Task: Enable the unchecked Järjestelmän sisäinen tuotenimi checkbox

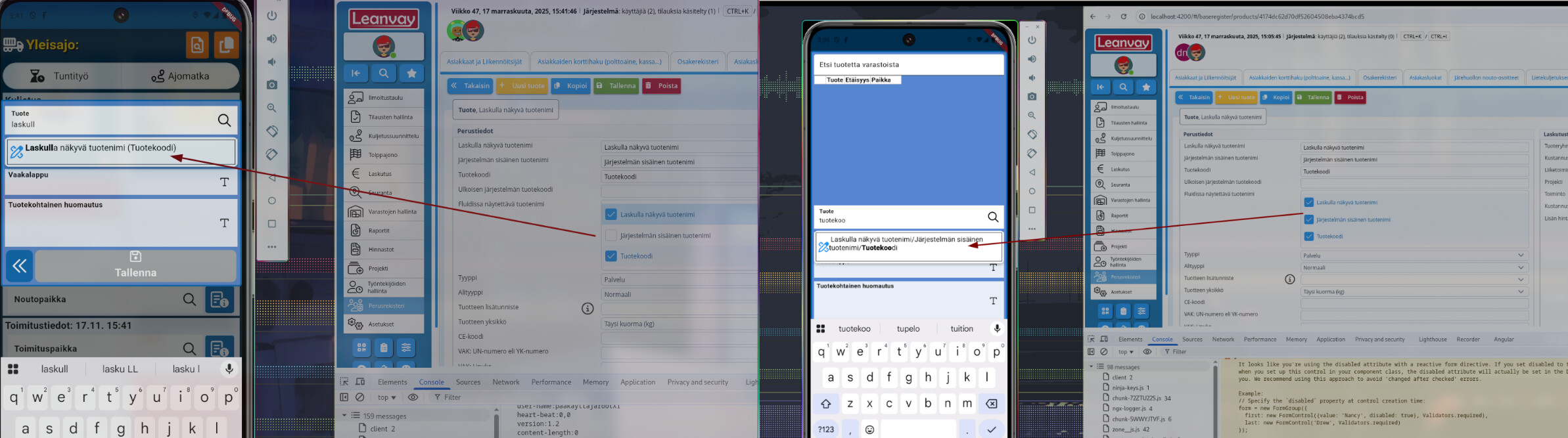Action: tap(611, 235)
